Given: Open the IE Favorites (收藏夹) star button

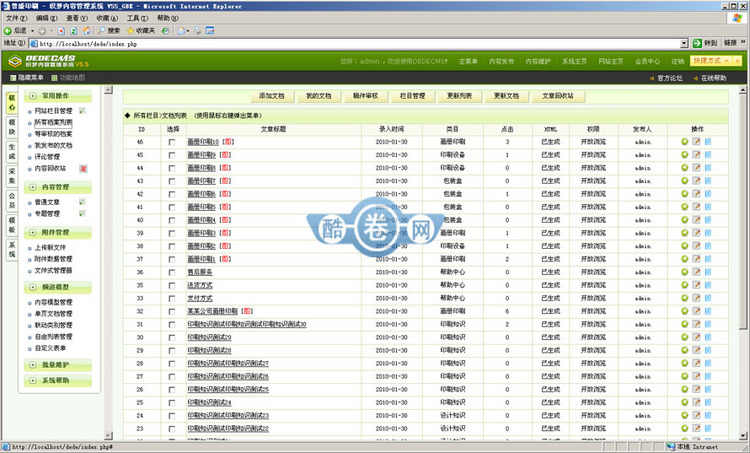Looking at the screenshot, I should coord(141,31).
